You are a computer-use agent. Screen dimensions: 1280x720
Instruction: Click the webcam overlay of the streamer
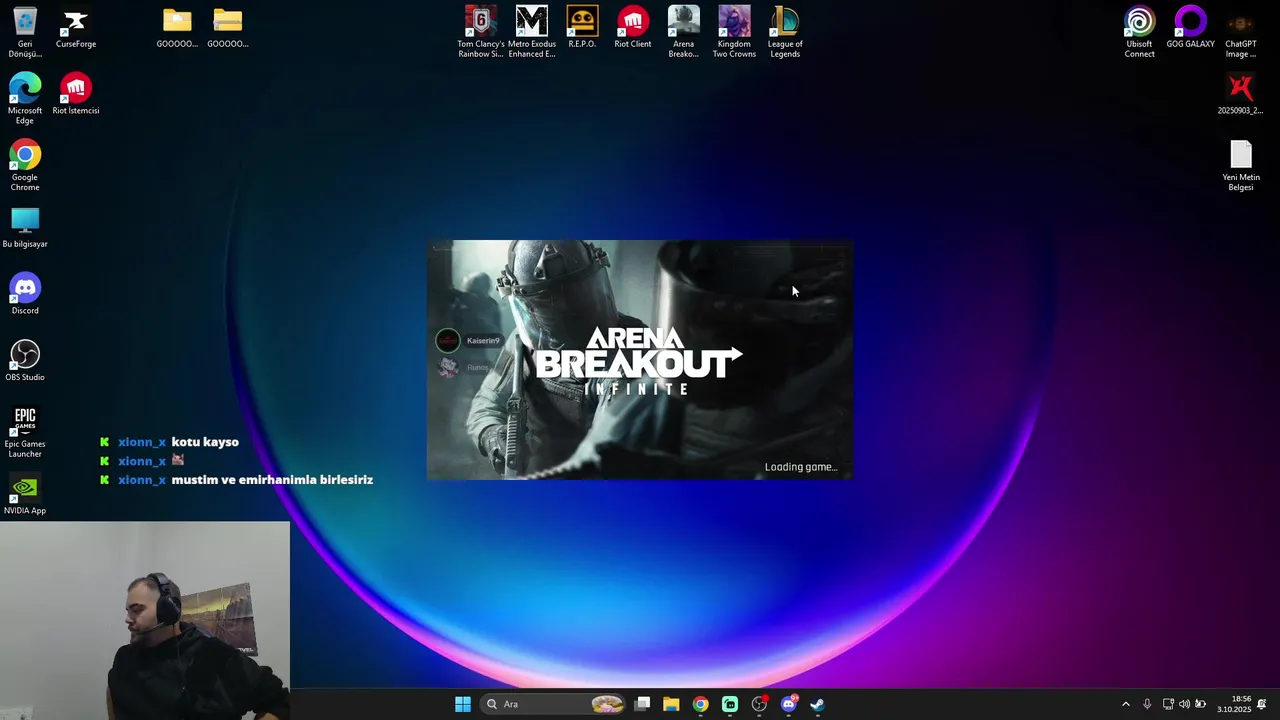coord(145,620)
